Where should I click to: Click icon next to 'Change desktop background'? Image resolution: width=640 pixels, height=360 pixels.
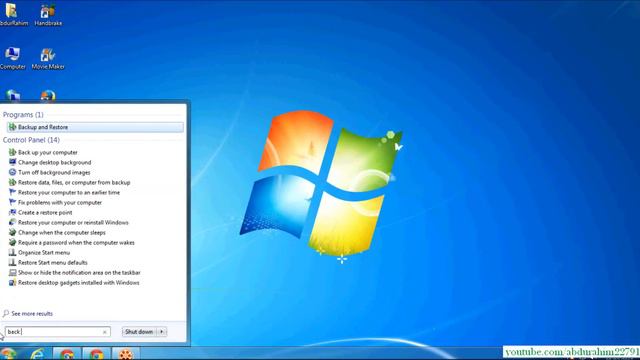click(x=12, y=162)
